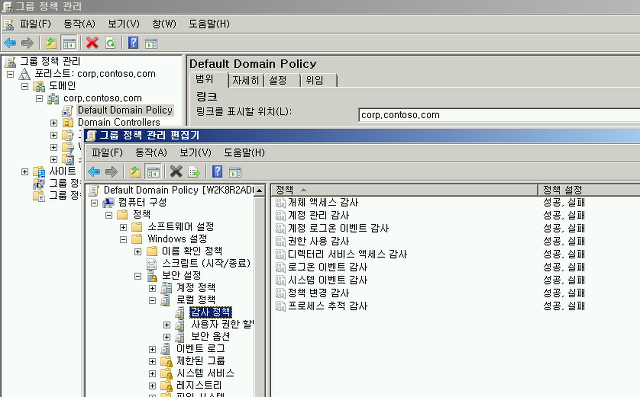Image resolution: width=640 pixels, height=397 pixels.
Task: Click Delete X icon in editor toolbar
Action: (x=176, y=172)
